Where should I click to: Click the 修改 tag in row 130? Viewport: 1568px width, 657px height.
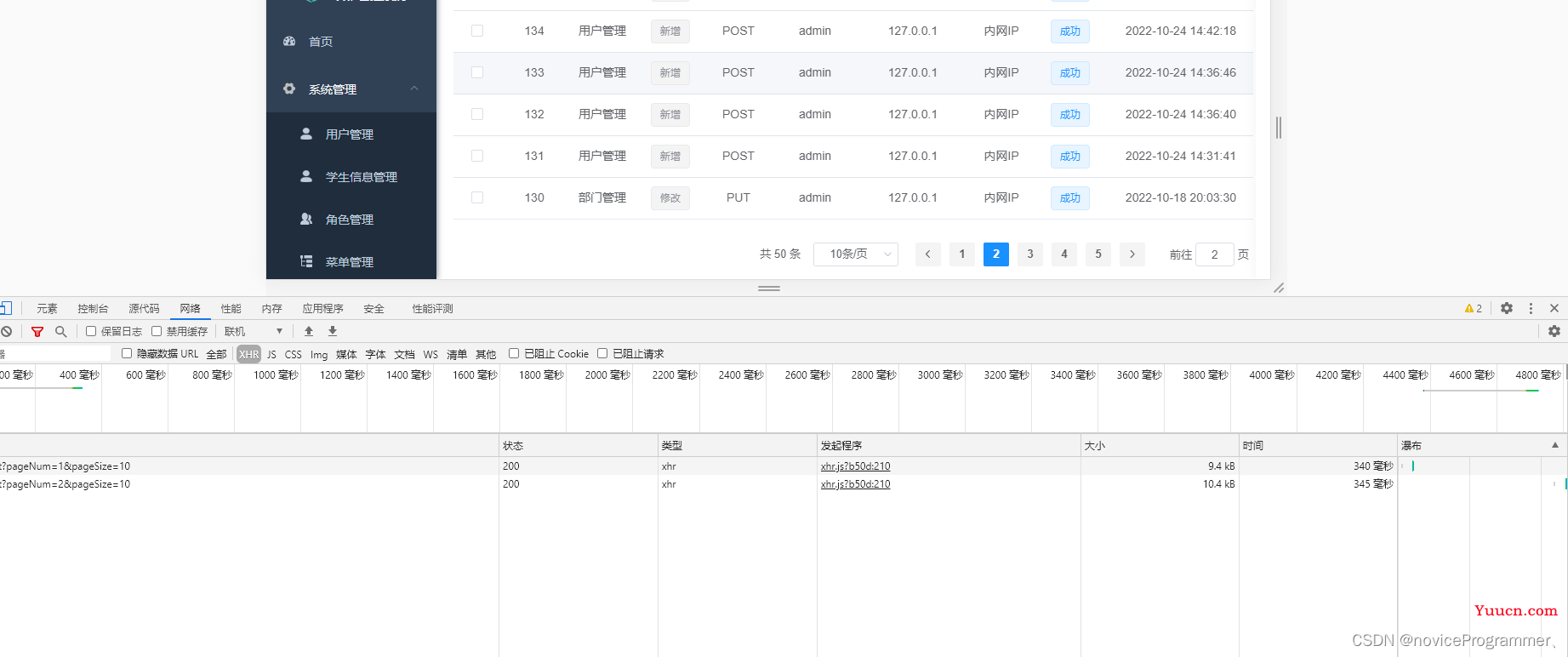click(670, 198)
